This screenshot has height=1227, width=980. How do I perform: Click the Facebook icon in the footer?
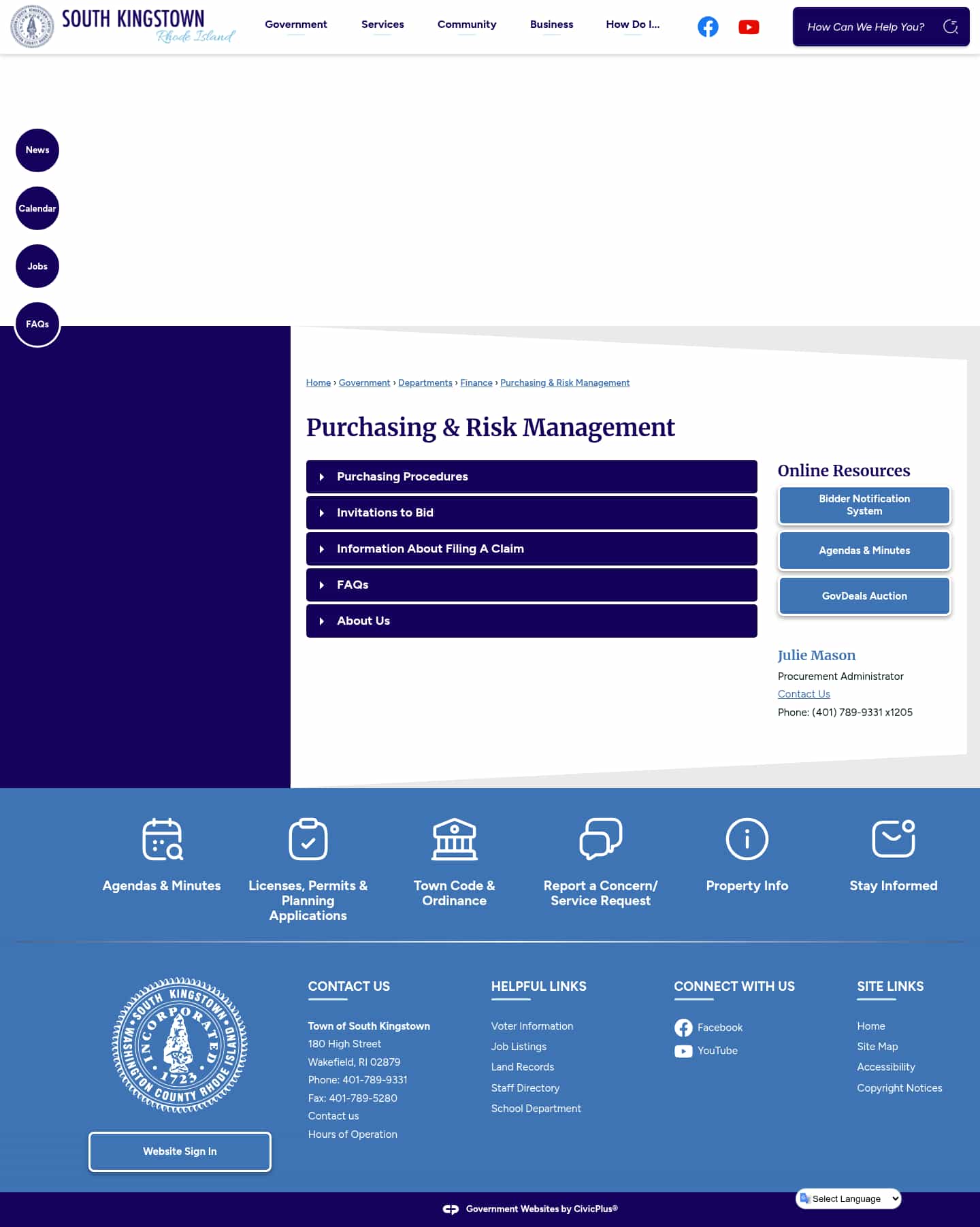point(683,1028)
